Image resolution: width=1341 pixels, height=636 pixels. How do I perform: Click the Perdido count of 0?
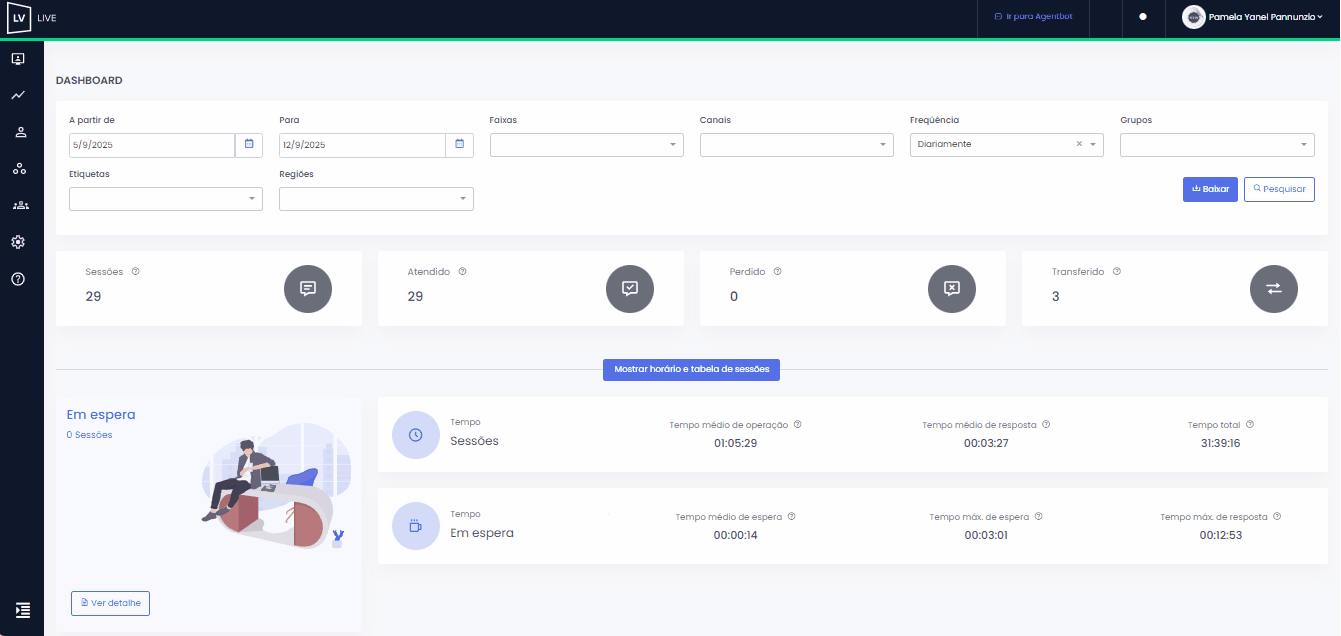coord(734,296)
